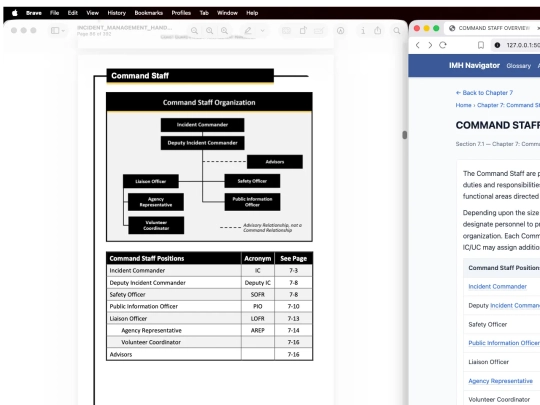Toggle the Preview sidebar view button

coord(55,31)
